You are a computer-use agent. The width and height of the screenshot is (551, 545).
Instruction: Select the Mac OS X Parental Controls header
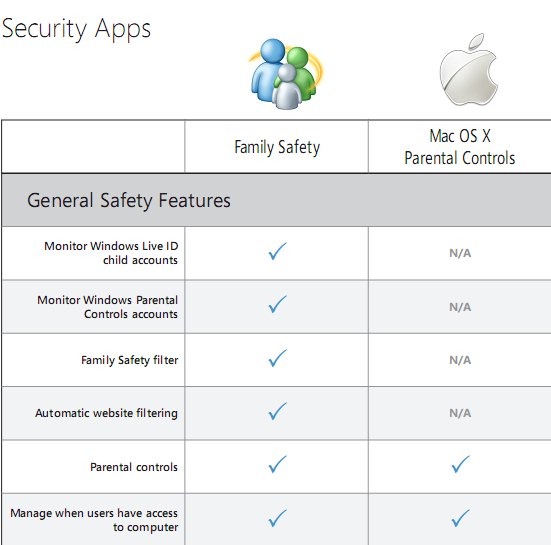[460, 147]
